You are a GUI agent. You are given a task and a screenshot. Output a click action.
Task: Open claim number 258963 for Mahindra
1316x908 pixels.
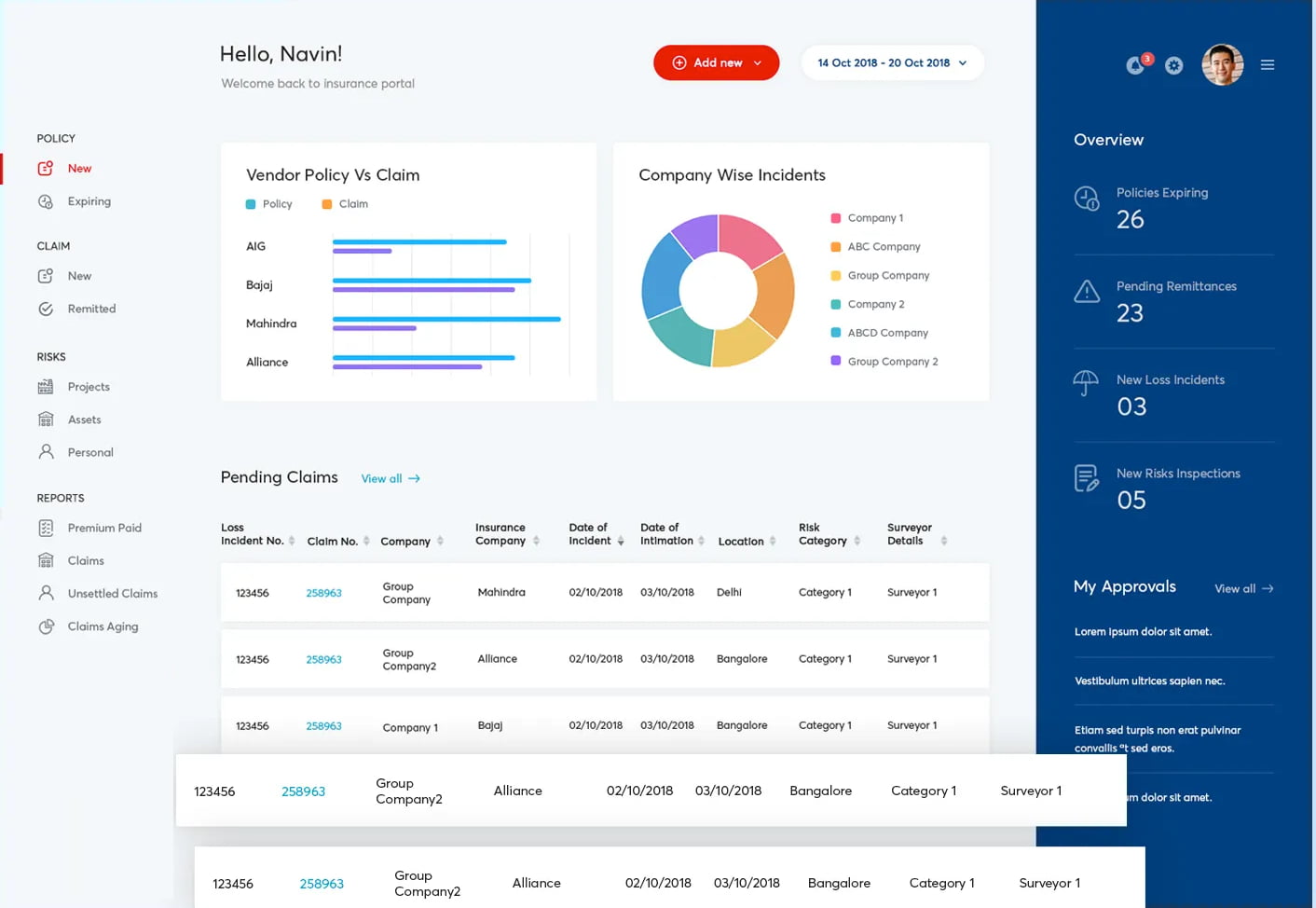[322, 592]
